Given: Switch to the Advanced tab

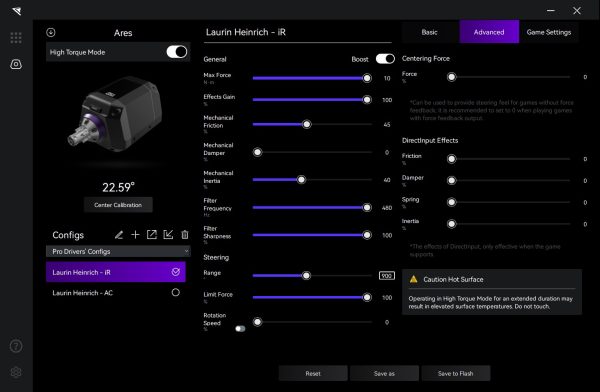Looking at the screenshot, I should (x=489, y=32).
